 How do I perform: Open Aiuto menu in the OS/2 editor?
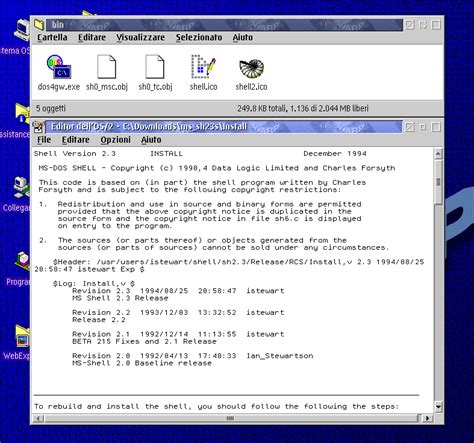point(151,140)
